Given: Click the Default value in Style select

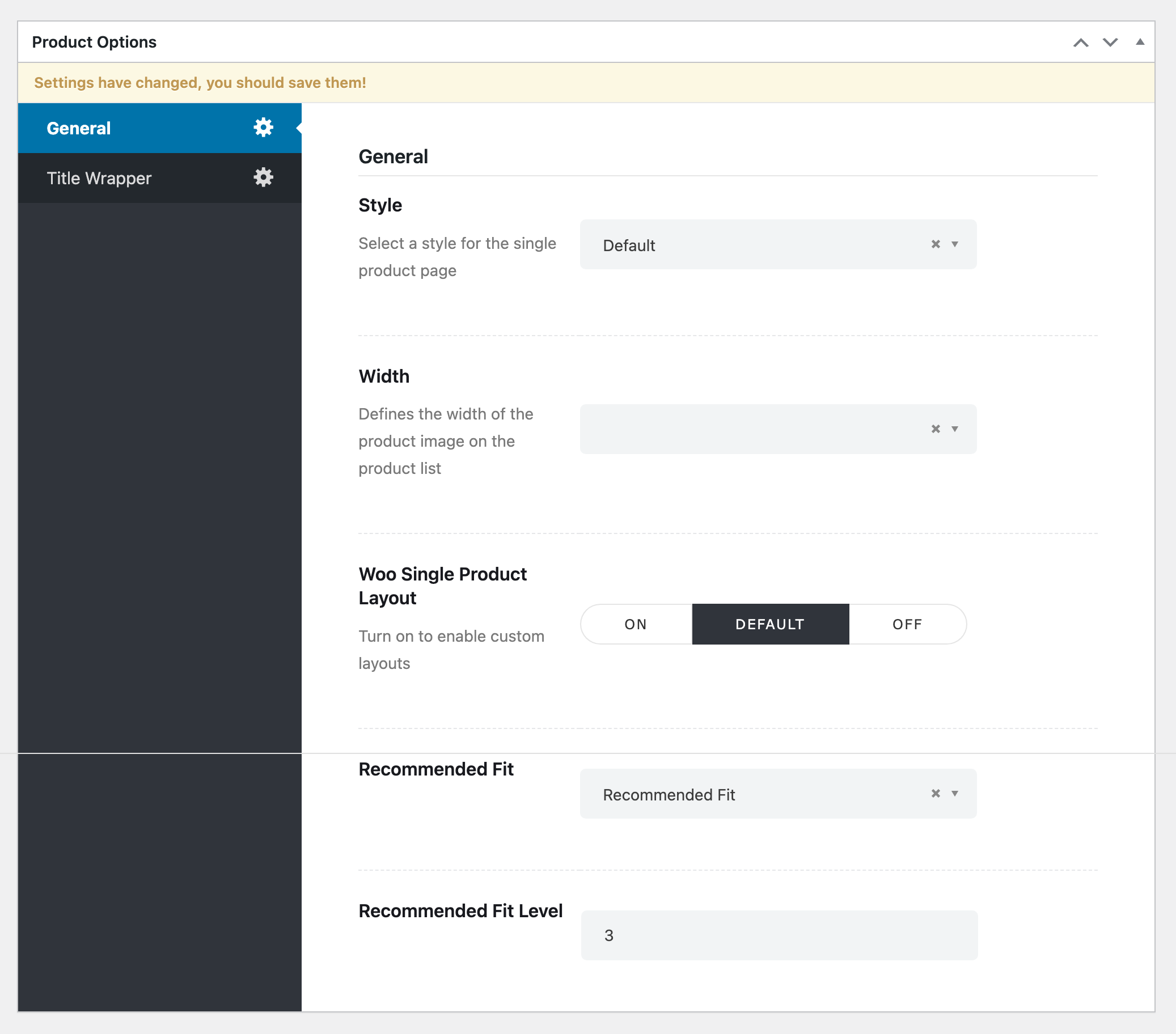Looking at the screenshot, I should click(629, 245).
